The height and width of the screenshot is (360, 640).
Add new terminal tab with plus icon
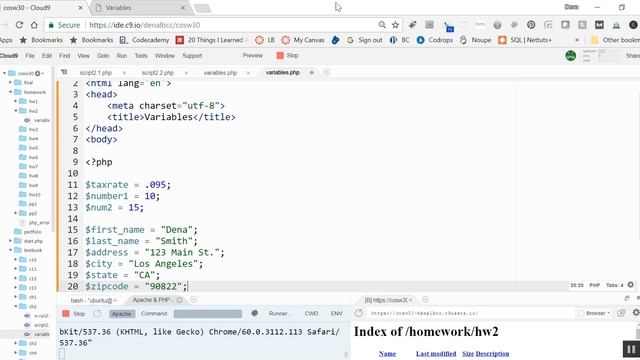tap(193, 300)
